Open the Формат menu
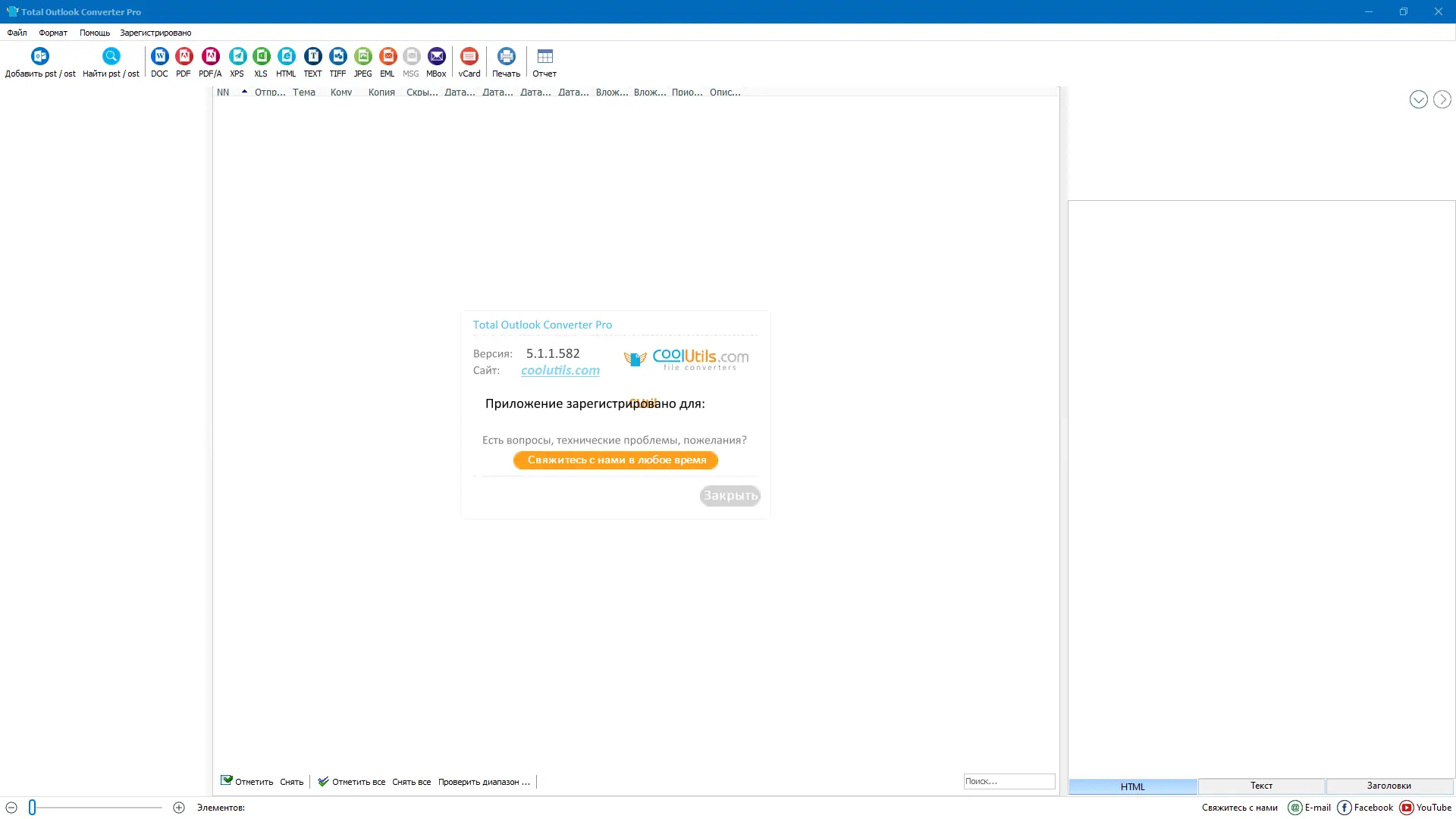This screenshot has height=819, width=1456. [53, 33]
